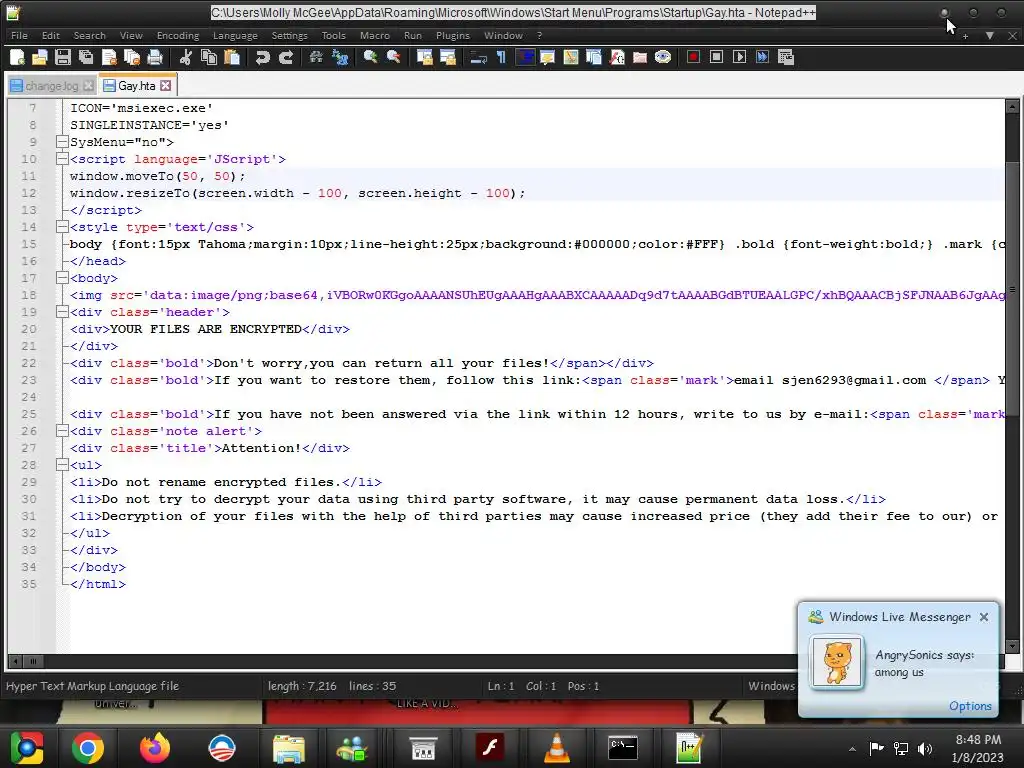The image size is (1024, 768).
Task: Open the menu bar down-triangle dropdown
Action: click(x=990, y=36)
